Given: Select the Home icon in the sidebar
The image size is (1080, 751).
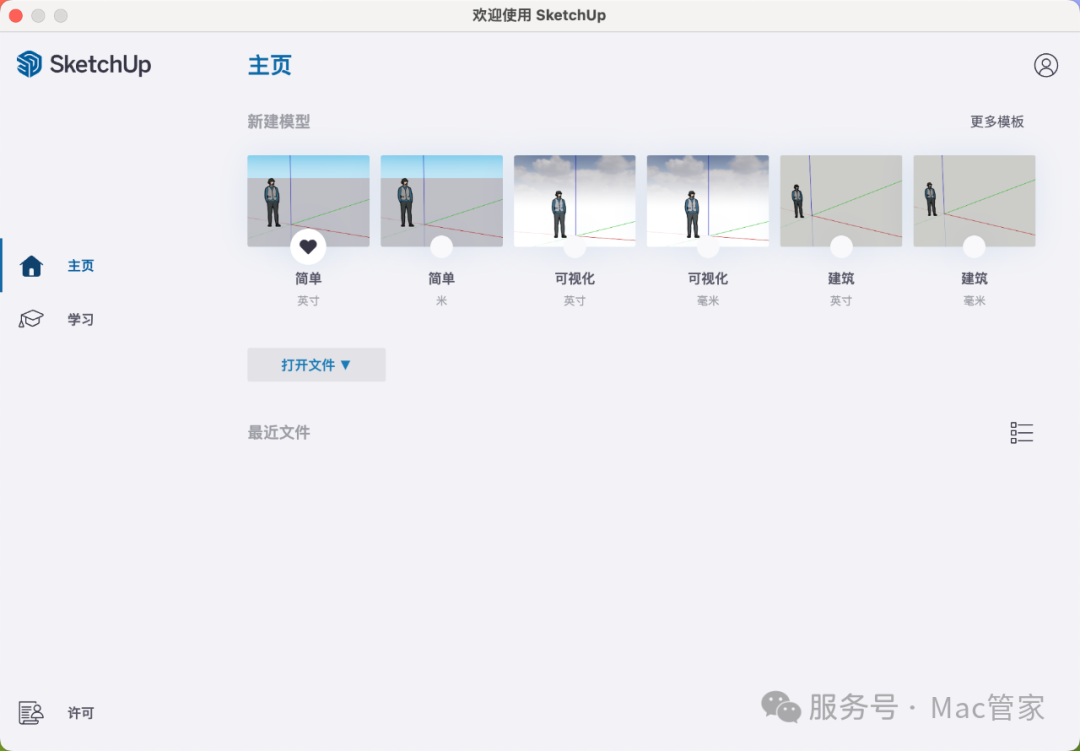Looking at the screenshot, I should (x=30, y=265).
